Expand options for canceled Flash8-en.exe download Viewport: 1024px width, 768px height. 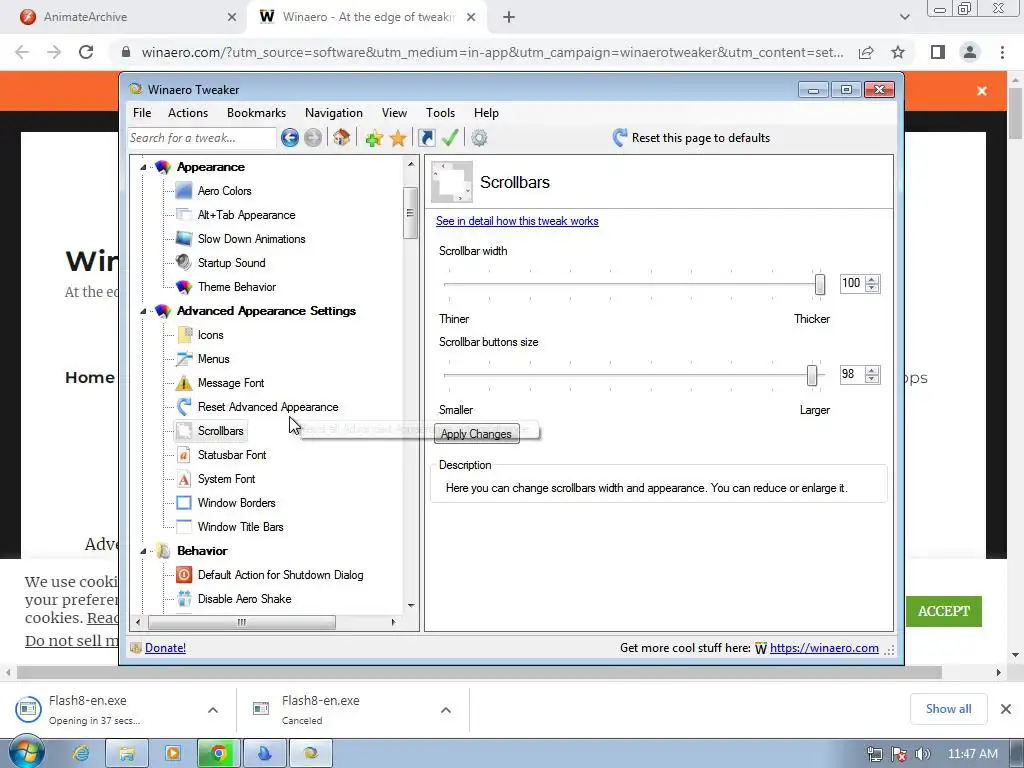445,710
